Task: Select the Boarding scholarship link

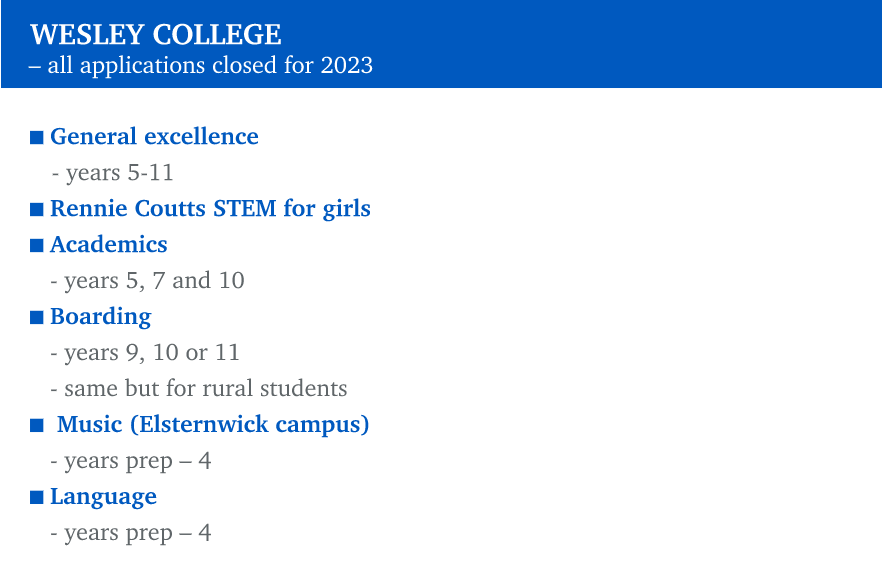Action: coord(101,317)
